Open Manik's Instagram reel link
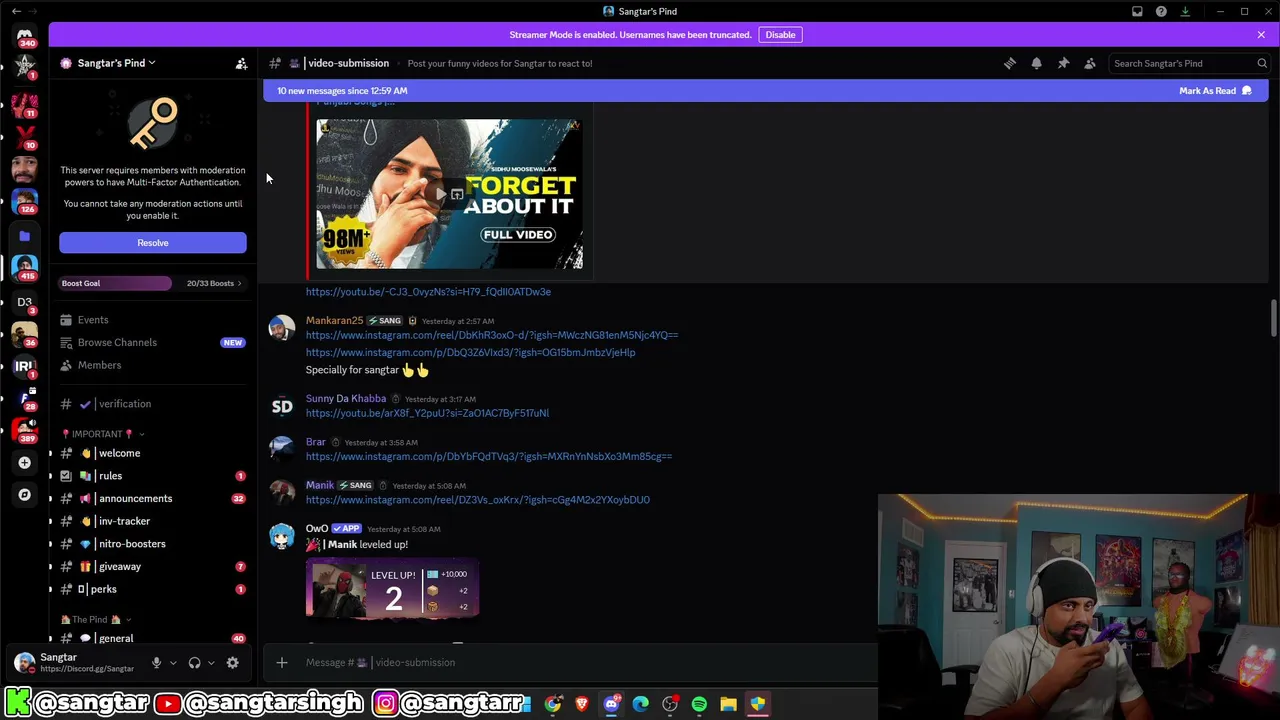This screenshot has width=1280, height=720. coord(478,500)
